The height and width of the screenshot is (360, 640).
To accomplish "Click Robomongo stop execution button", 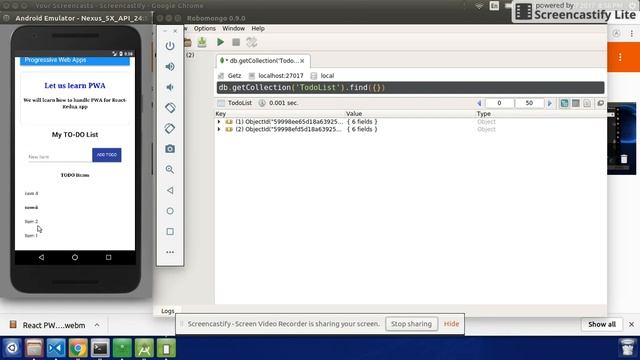I will 236,42.
